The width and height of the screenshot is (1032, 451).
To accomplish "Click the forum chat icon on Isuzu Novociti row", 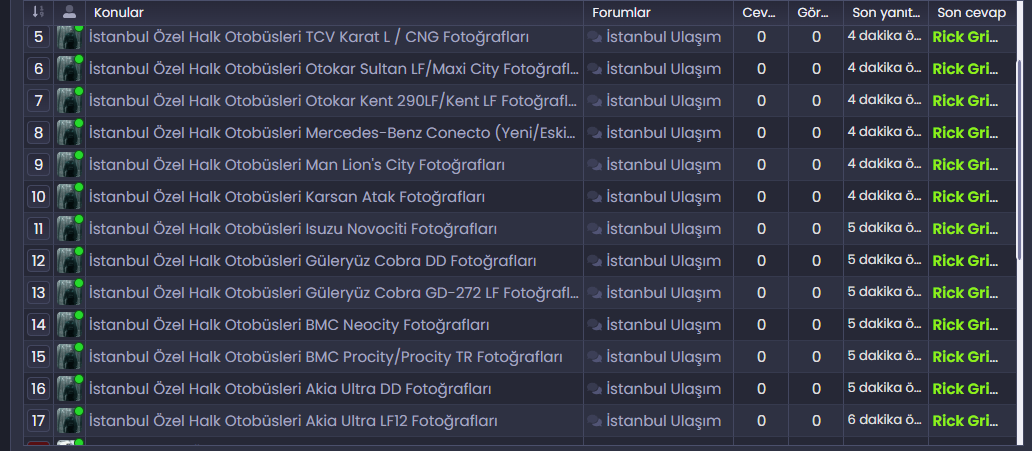I will pos(595,229).
